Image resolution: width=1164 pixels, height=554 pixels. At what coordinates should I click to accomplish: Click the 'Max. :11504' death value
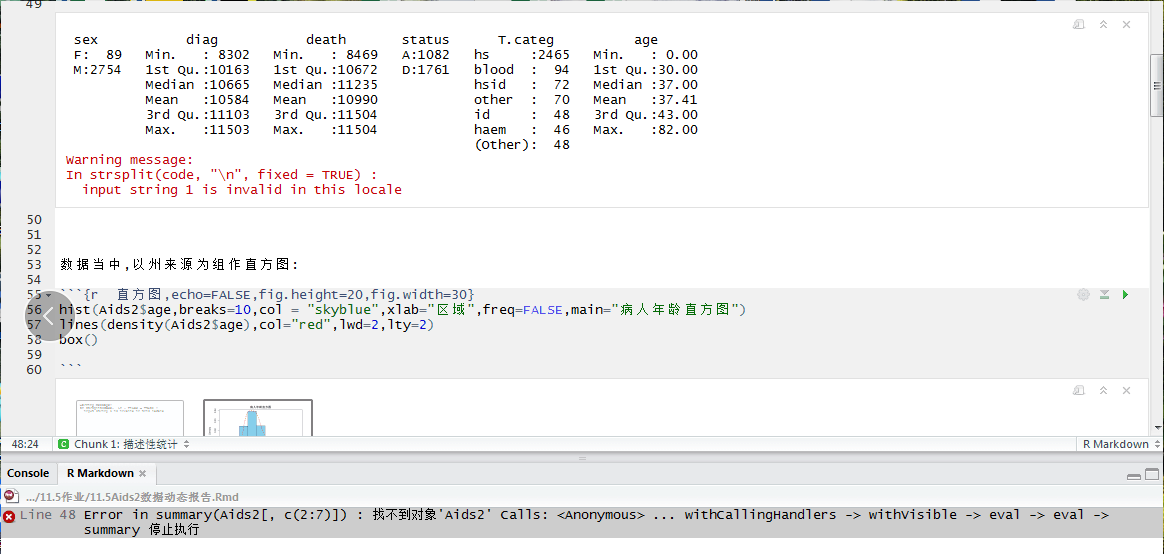325,129
